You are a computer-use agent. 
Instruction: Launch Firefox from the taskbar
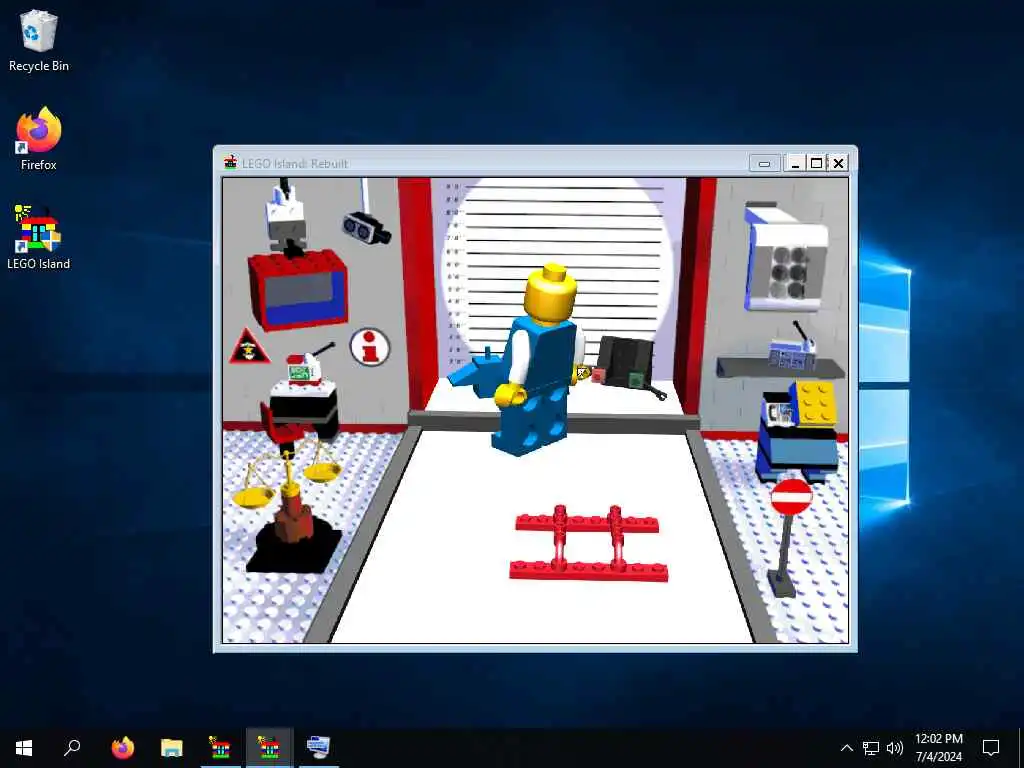[x=123, y=748]
